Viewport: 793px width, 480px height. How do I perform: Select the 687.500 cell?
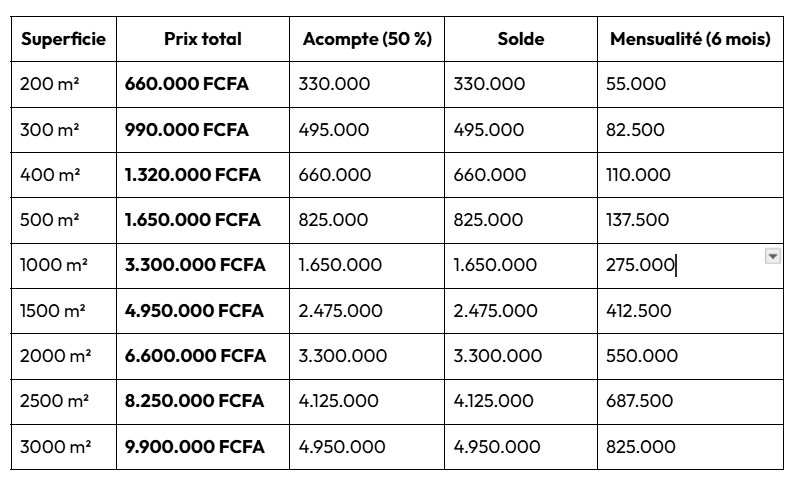pyautogui.click(x=690, y=402)
